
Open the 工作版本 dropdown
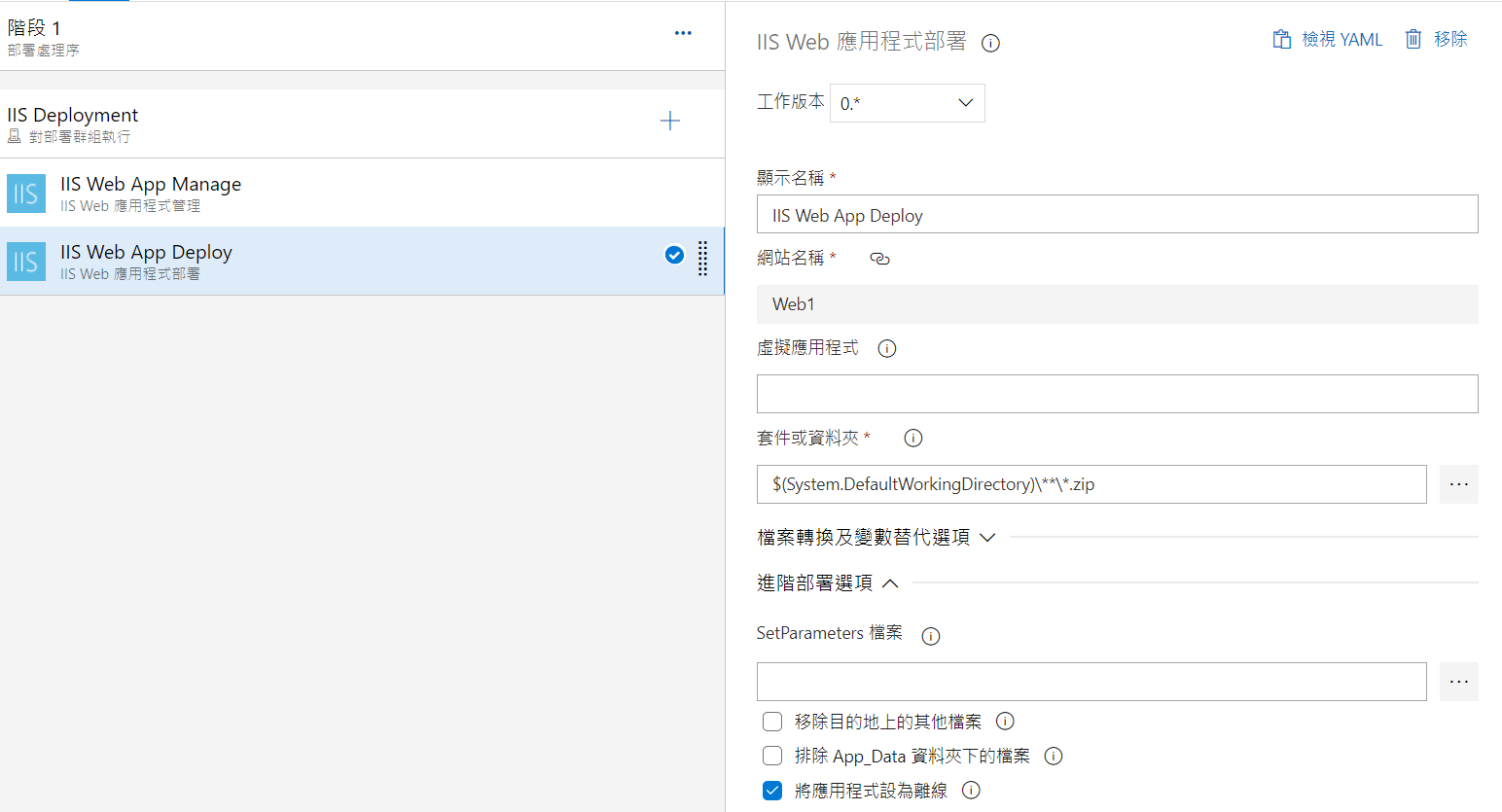click(x=907, y=103)
